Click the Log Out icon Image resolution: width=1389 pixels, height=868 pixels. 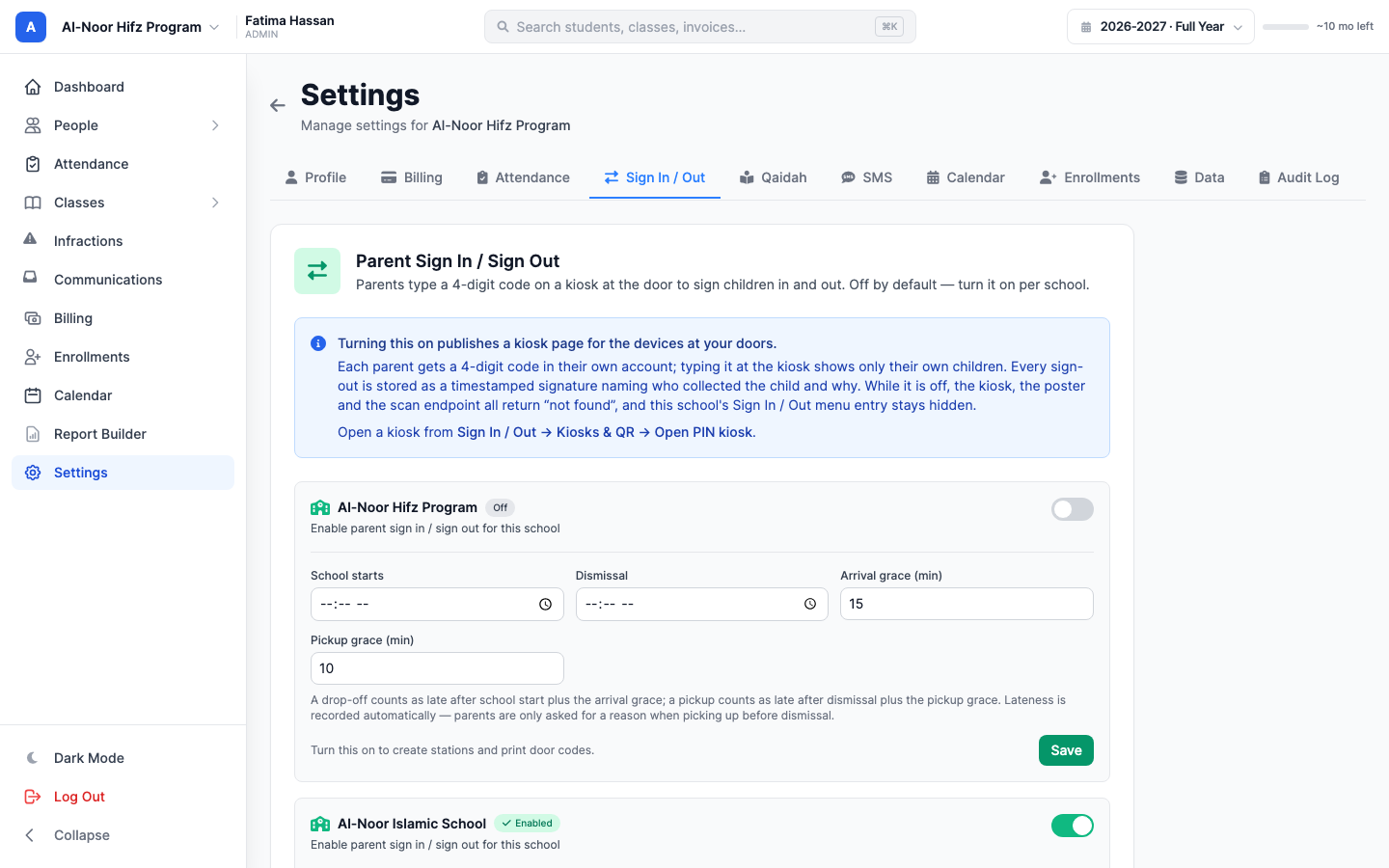tap(33, 797)
